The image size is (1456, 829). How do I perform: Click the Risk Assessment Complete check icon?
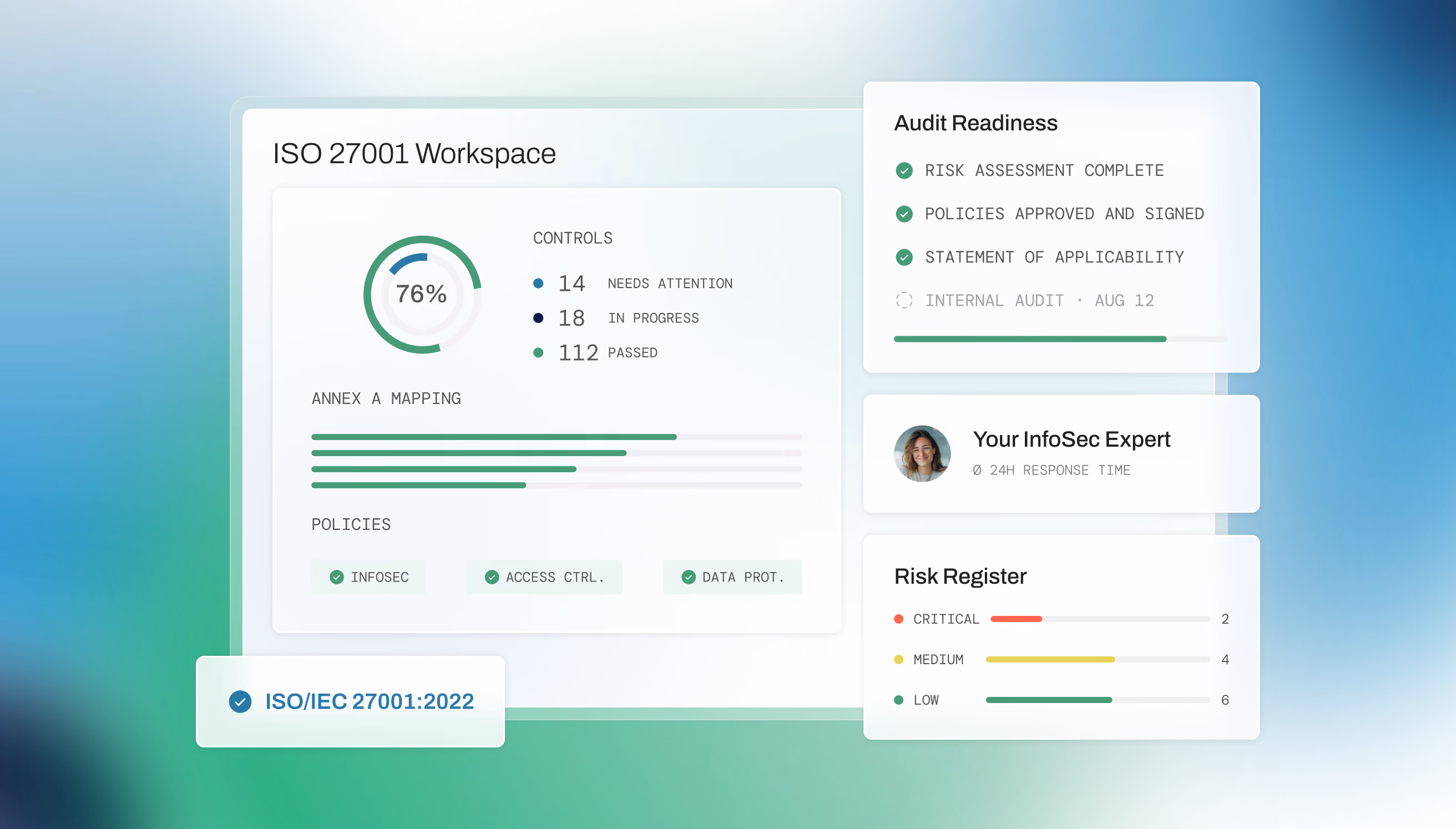tap(904, 170)
